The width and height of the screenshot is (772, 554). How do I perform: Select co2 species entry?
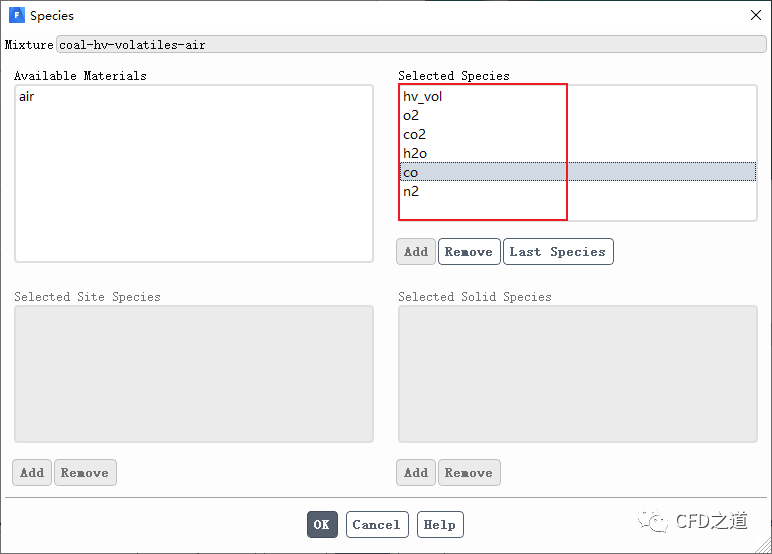pyautogui.click(x=415, y=135)
